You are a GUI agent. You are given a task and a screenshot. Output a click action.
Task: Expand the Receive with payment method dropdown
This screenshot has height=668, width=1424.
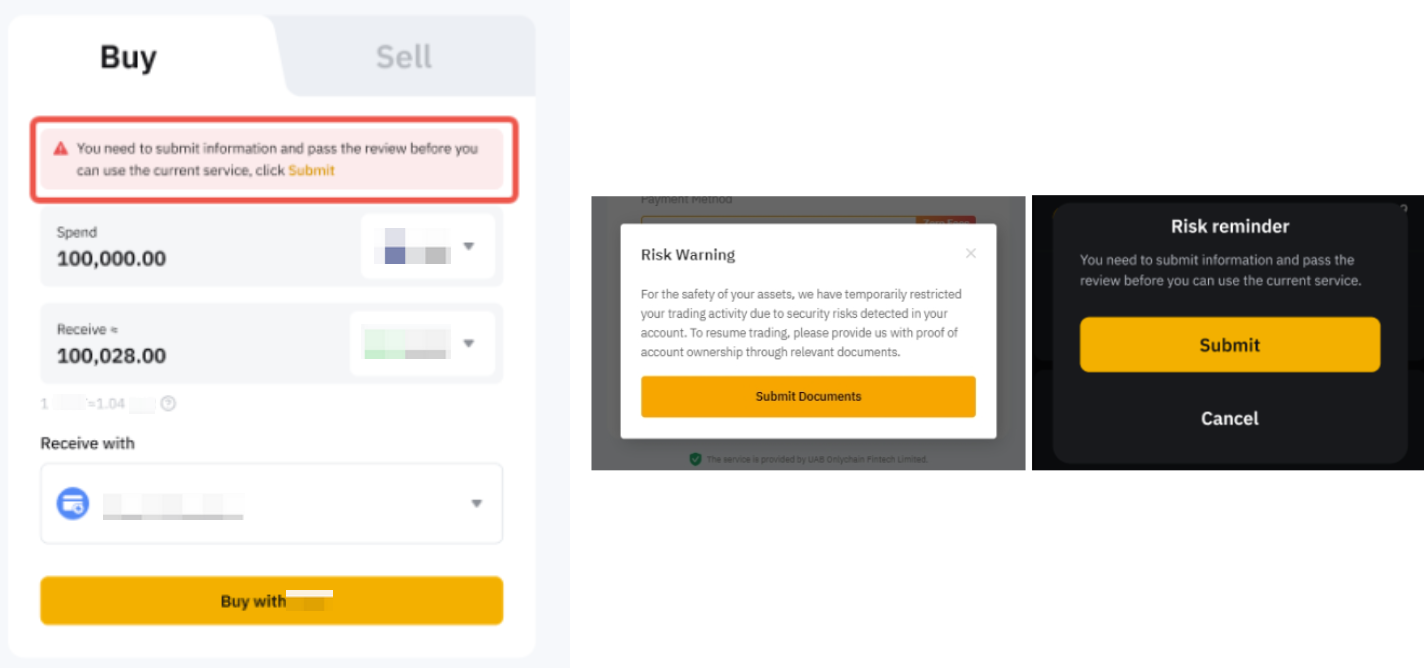pos(477,503)
